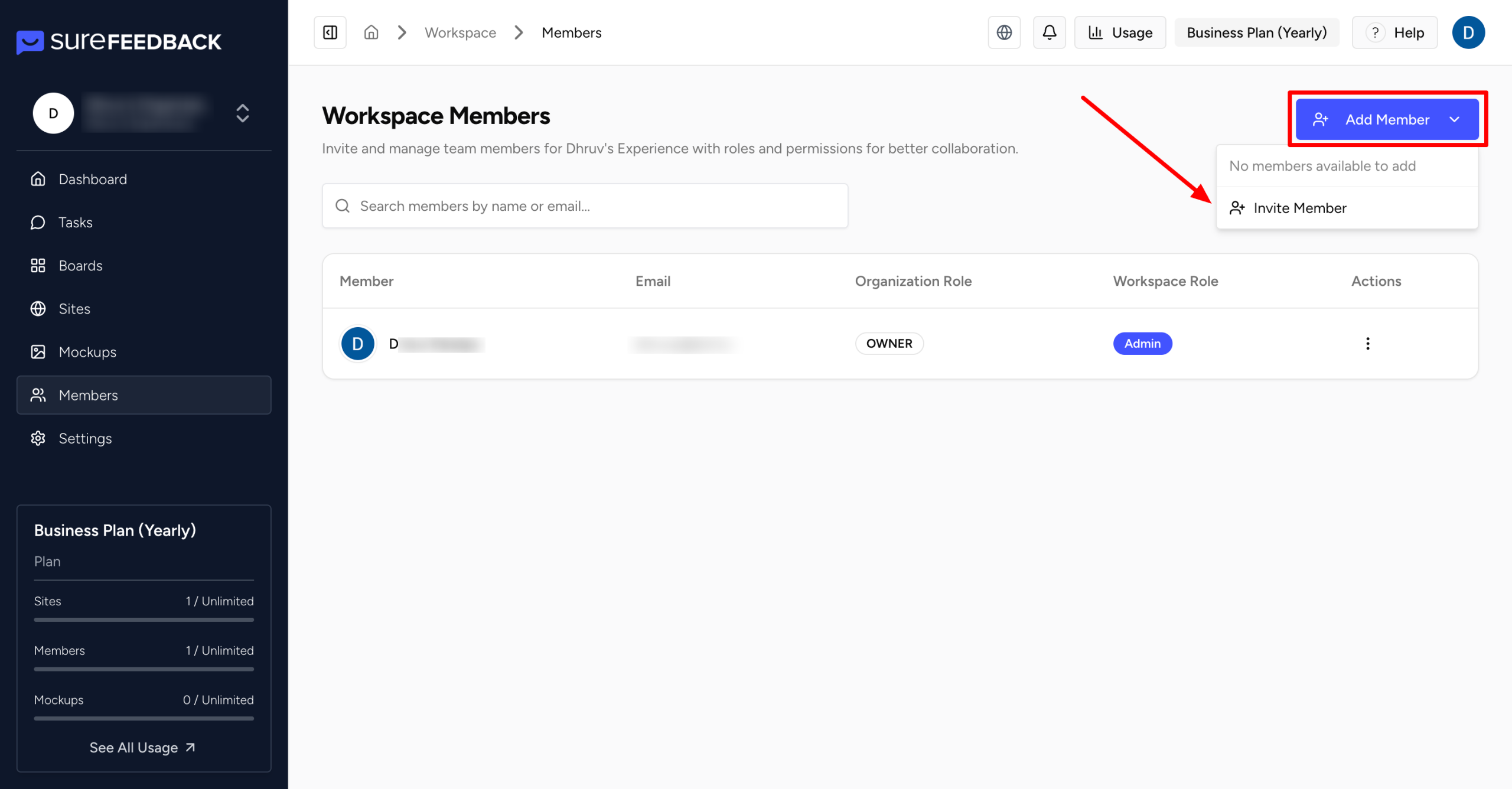The image size is (1512, 789).
Task: Follow the See All Usage link
Action: (x=142, y=748)
